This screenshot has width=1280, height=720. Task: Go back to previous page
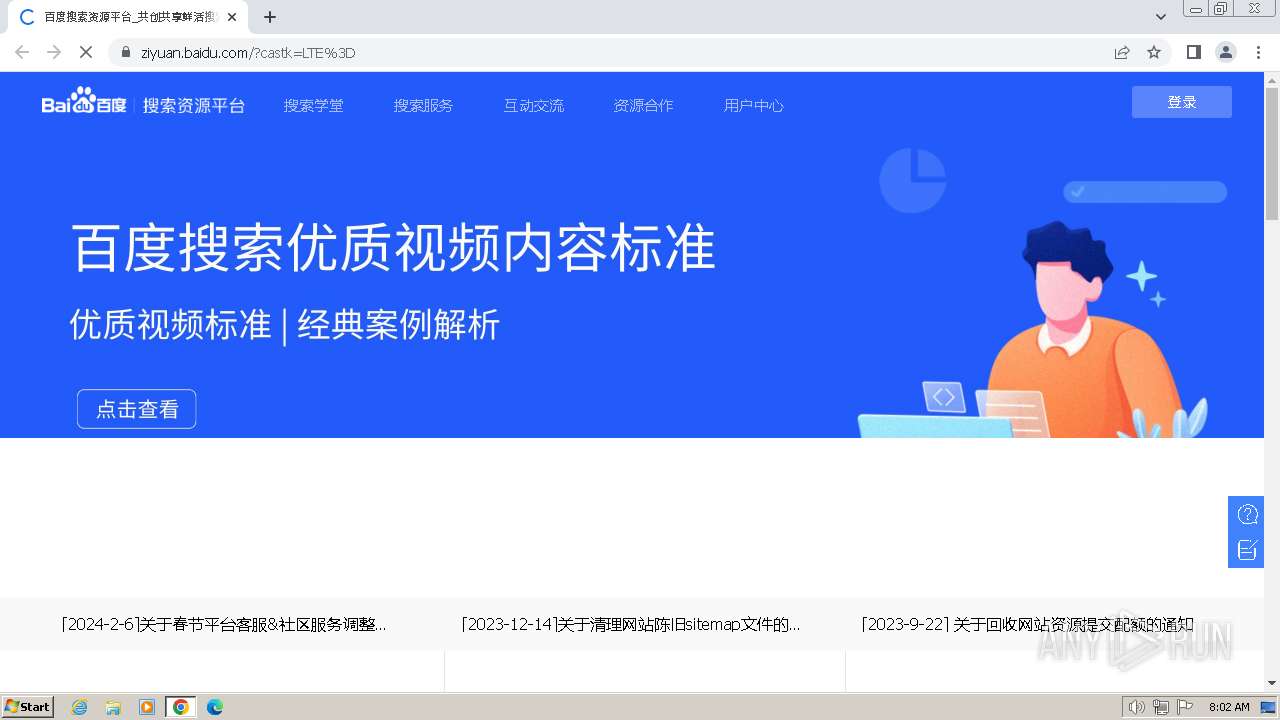[22, 52]
